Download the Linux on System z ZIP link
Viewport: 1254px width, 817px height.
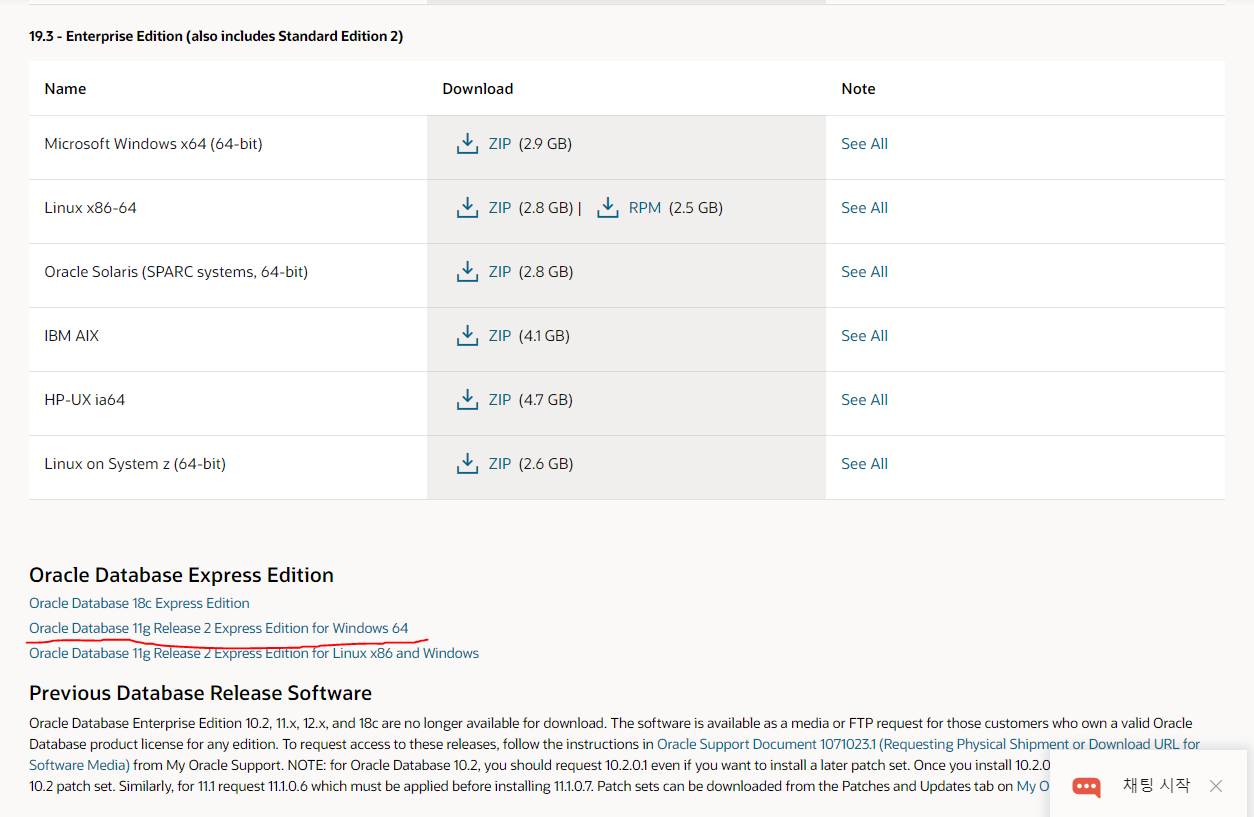[x=500, y=464]
